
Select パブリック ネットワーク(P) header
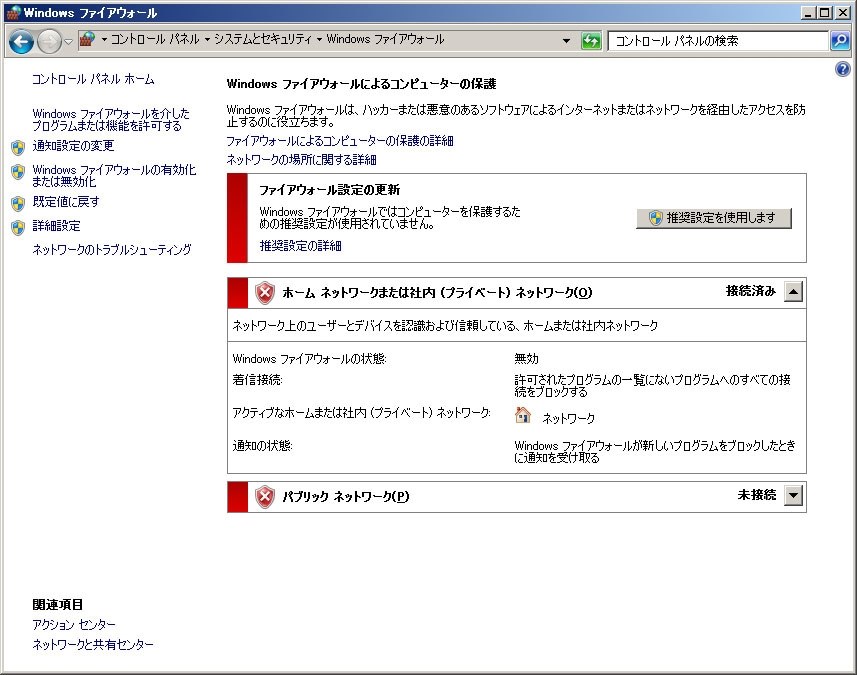point(345,496)
